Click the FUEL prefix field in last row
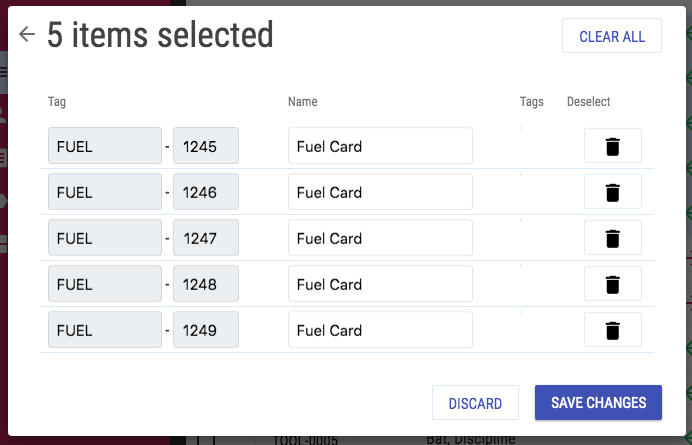 tap(105, 330)
